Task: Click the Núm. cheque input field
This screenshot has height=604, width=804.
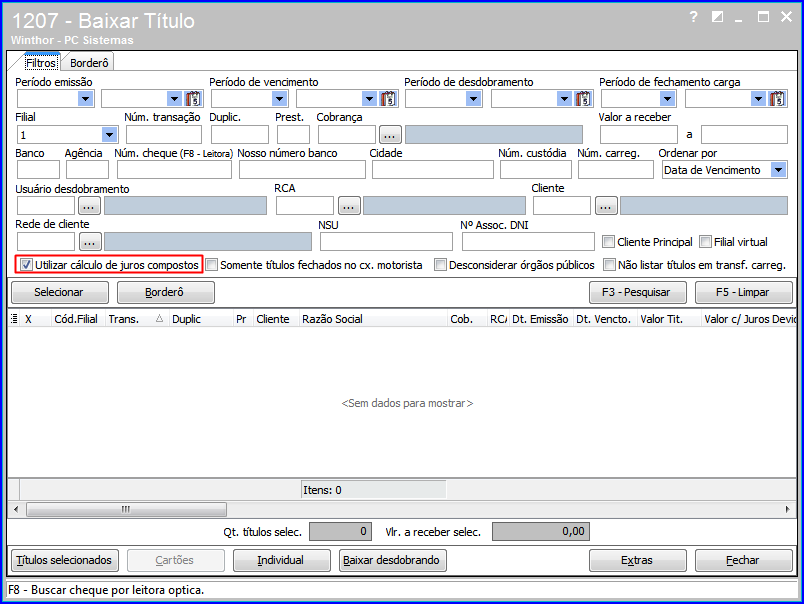Action: tap(174, 170)
